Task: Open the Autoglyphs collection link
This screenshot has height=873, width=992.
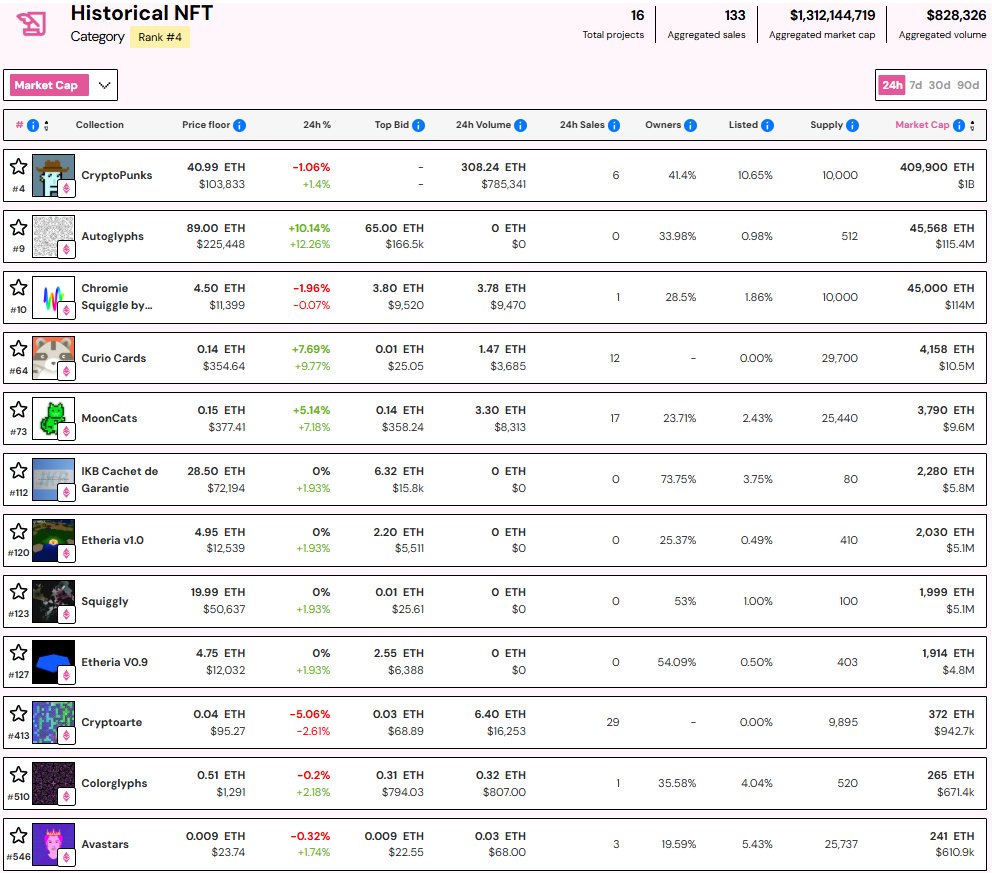Action: tap(112, 236)
